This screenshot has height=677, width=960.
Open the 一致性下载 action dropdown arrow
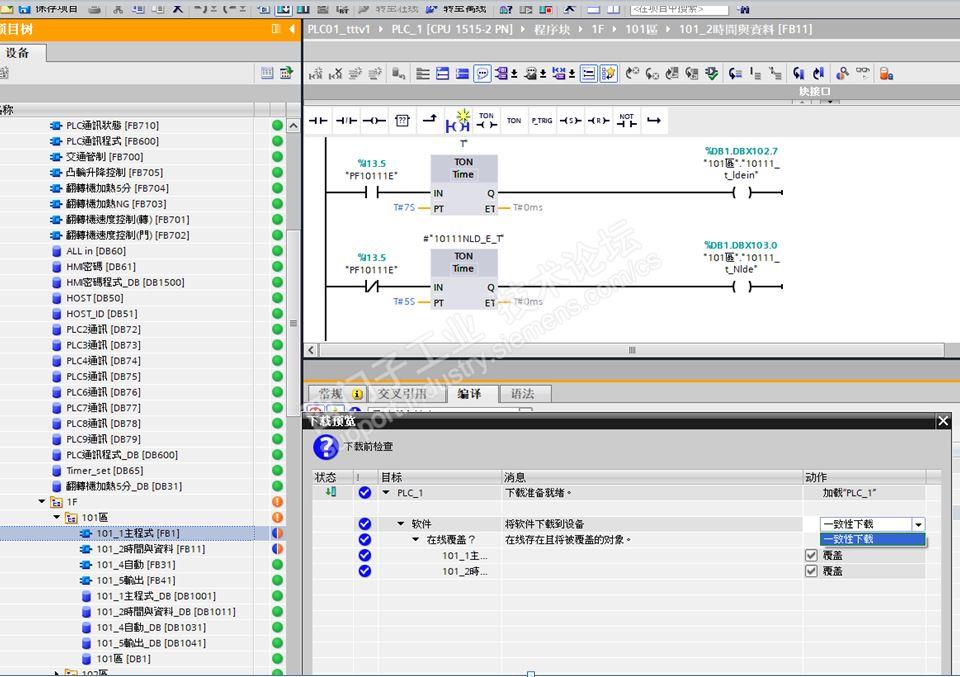pos(918,525)
